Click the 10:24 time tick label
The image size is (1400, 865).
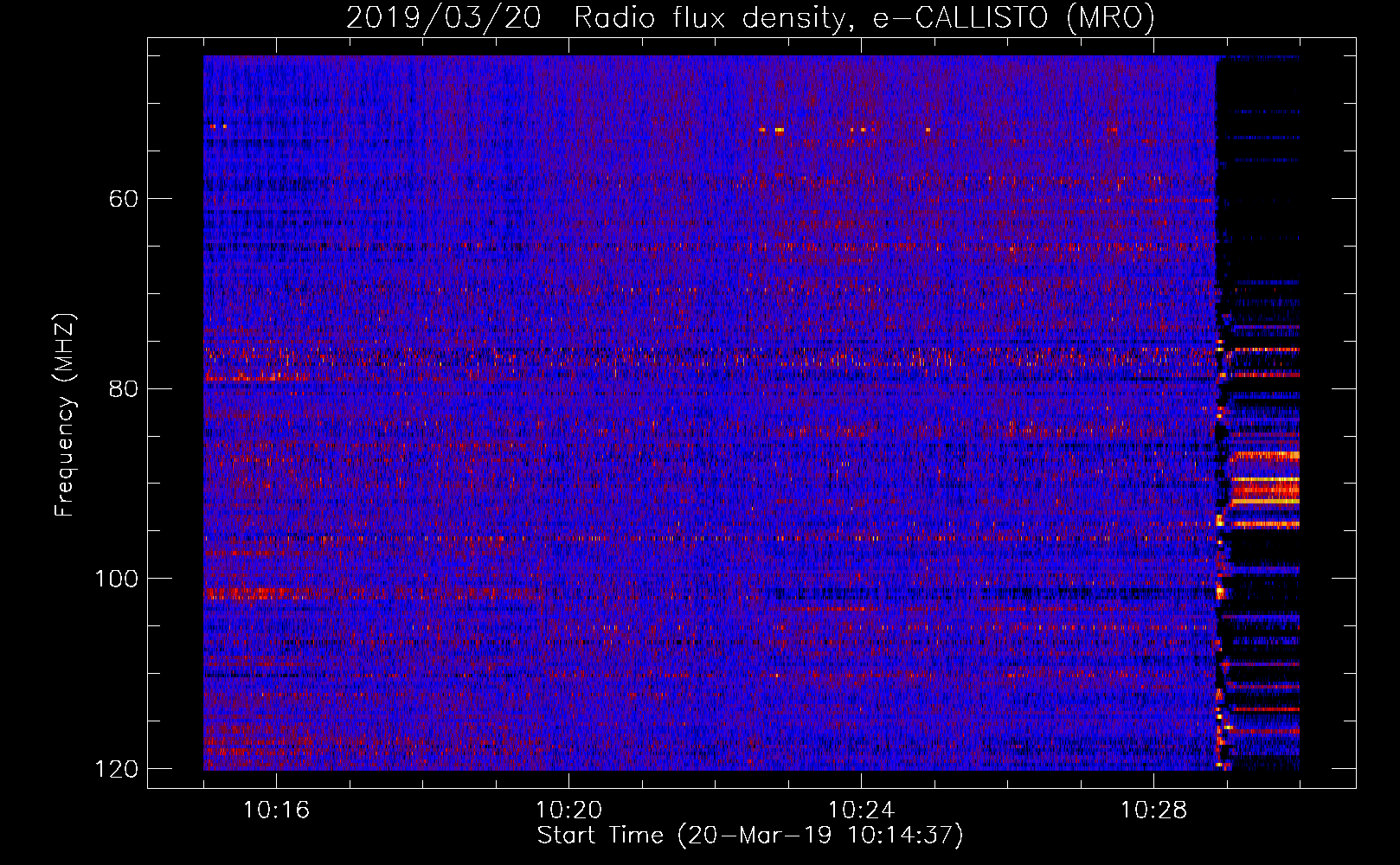click(x=861, y=810)
